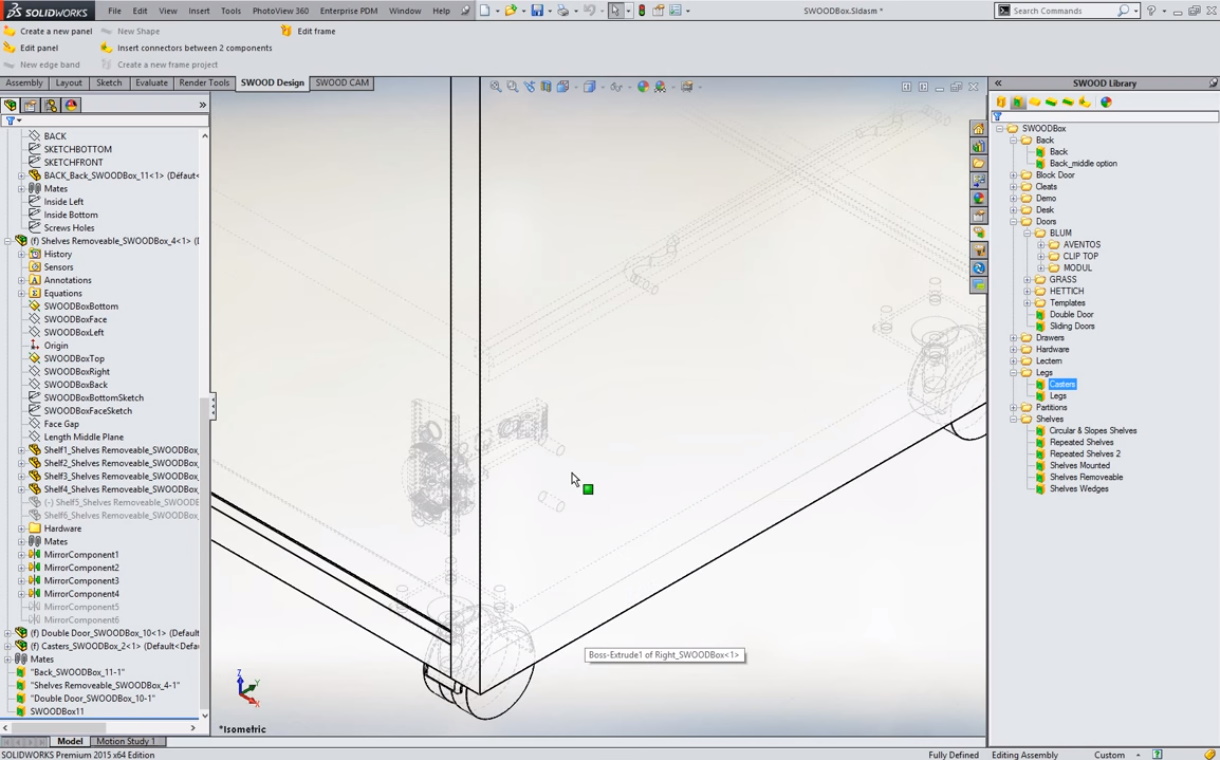
Task: Click the Design Library task pane icon
Action: pos(978,146)
